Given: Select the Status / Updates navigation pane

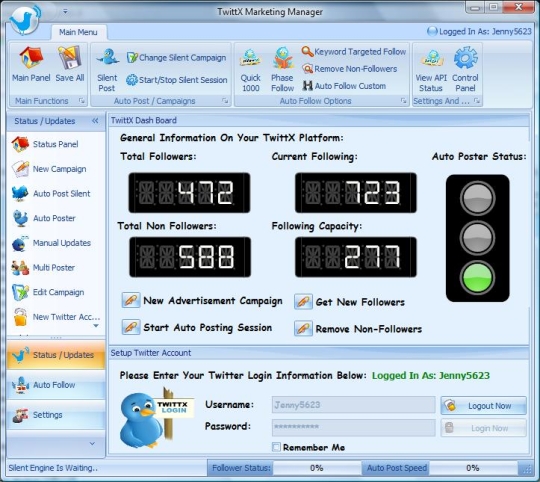Looking at the screenshot, I should pyautogui.click(x=55, y=355).
